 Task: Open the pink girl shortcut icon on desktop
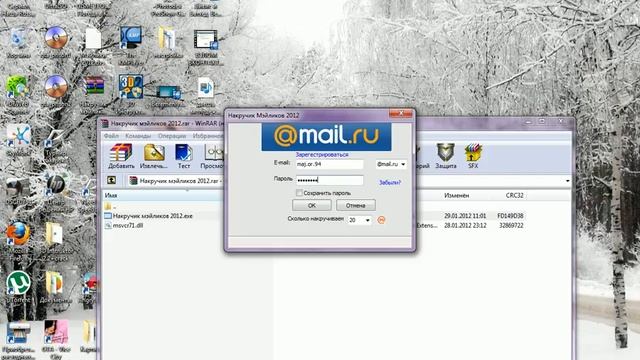click(x=56, y=331)
